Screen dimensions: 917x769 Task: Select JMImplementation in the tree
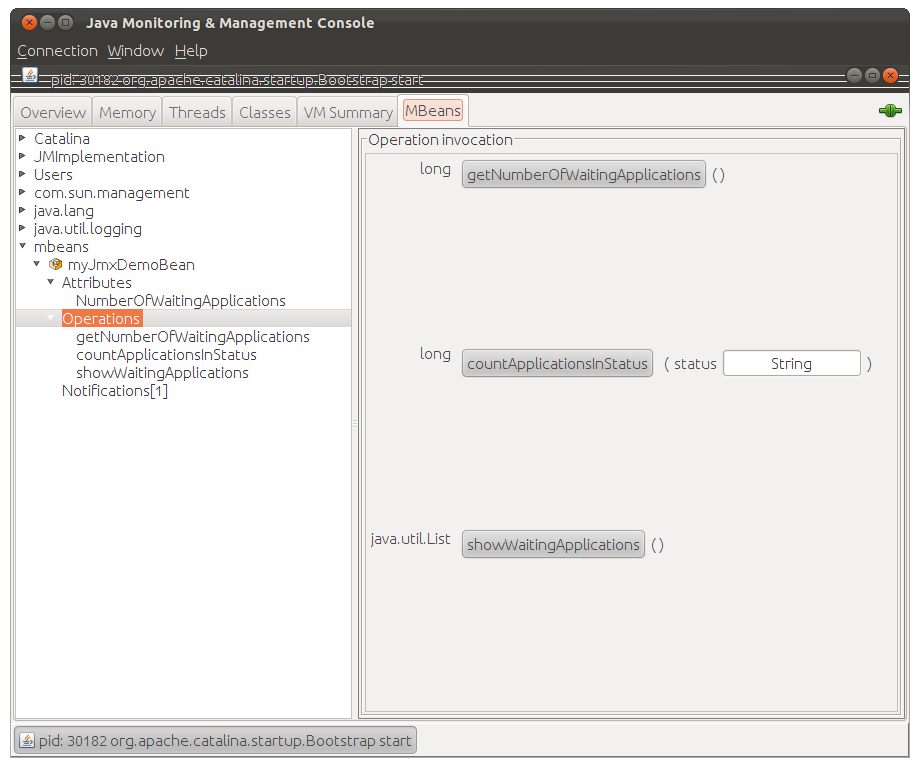[99, 157]
